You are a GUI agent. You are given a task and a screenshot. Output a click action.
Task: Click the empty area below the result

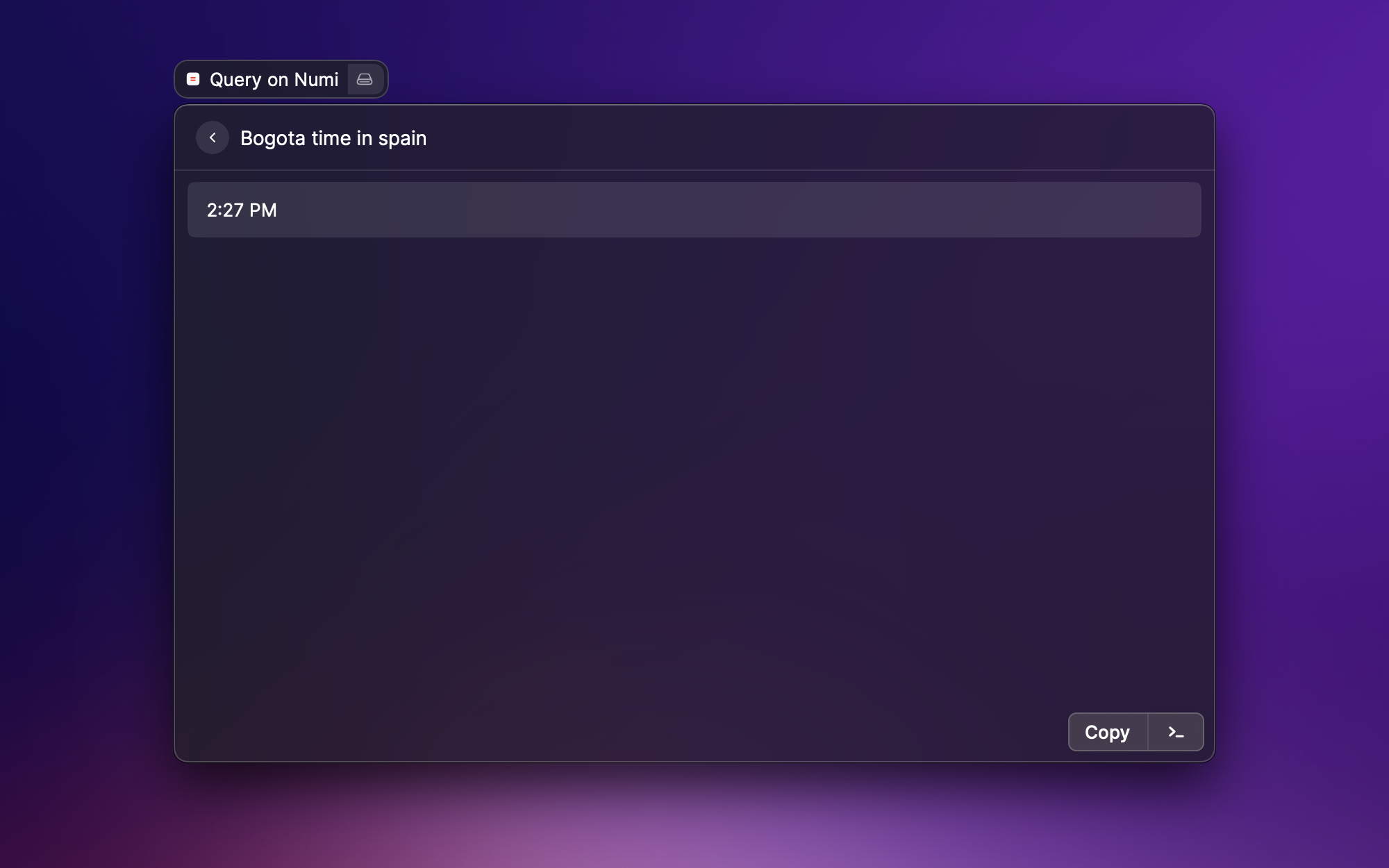(694, 472)
